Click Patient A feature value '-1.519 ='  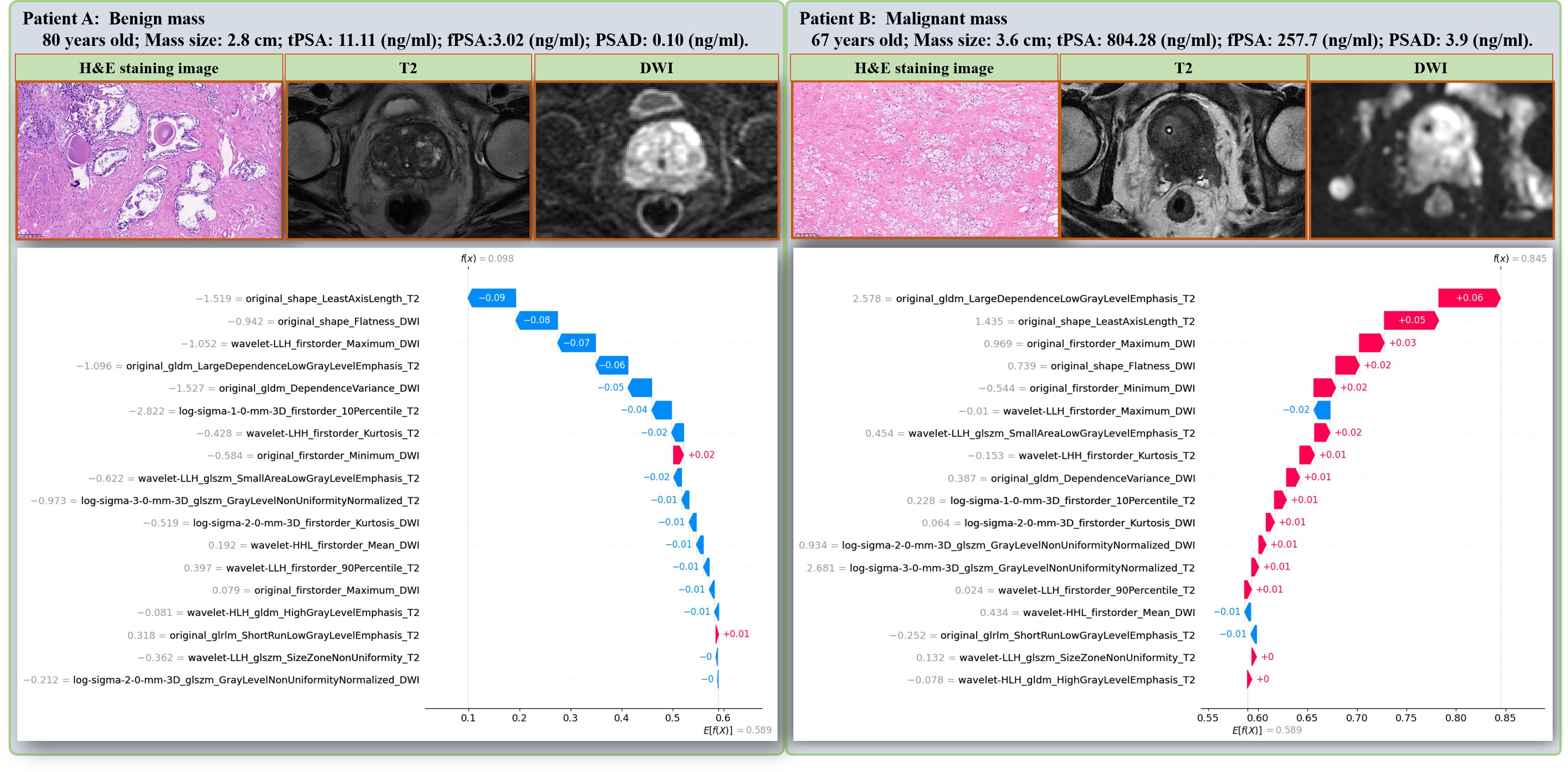tap(219, 298)
